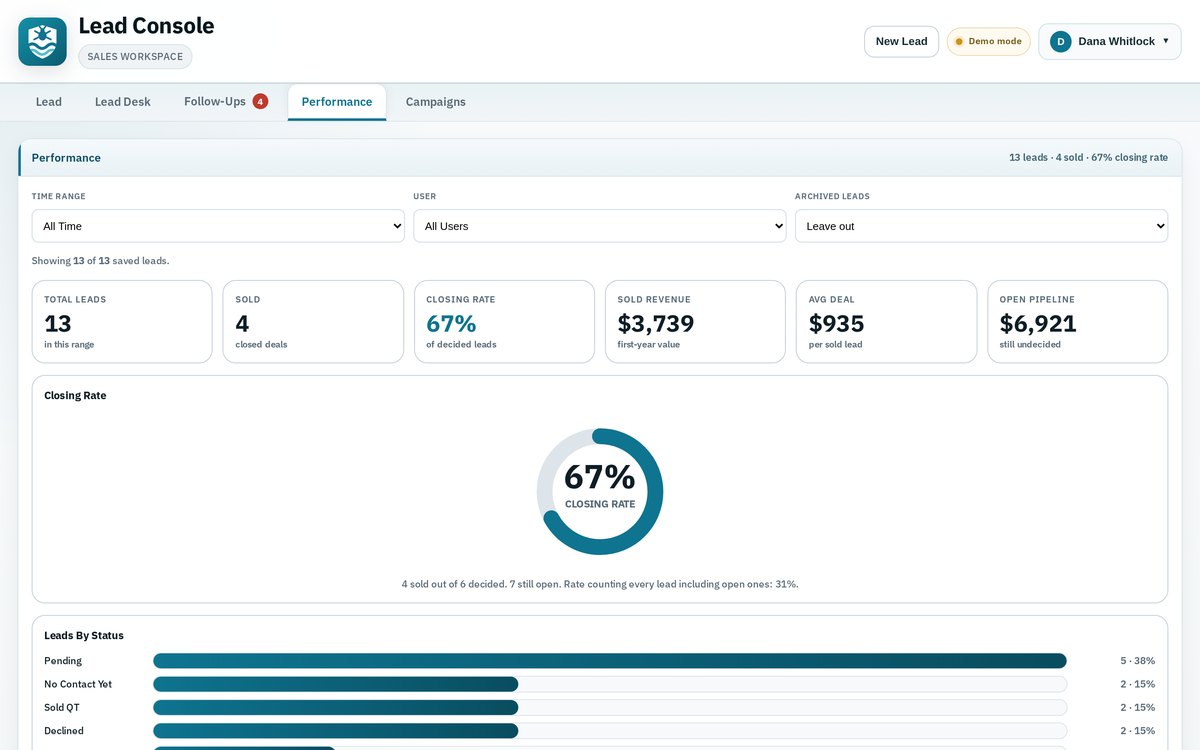Viewport: 1200px width, 750px height.
Task: Click the '5 · 38%' Pending value
Action: coord(1137,661)
